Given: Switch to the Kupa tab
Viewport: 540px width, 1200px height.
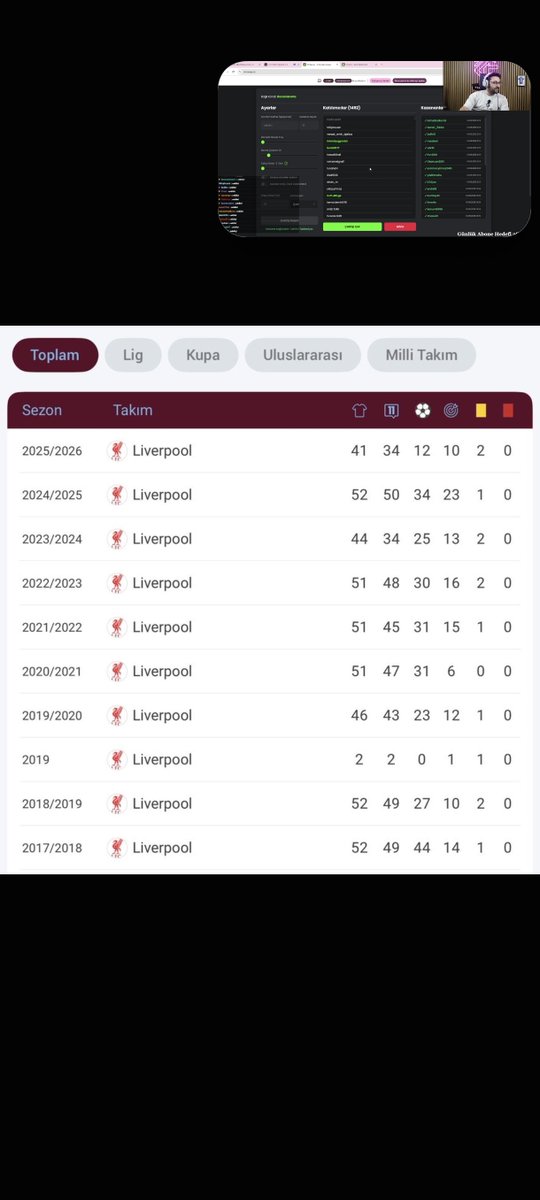Looking at the screenshot, I should (x=203, y=355).
